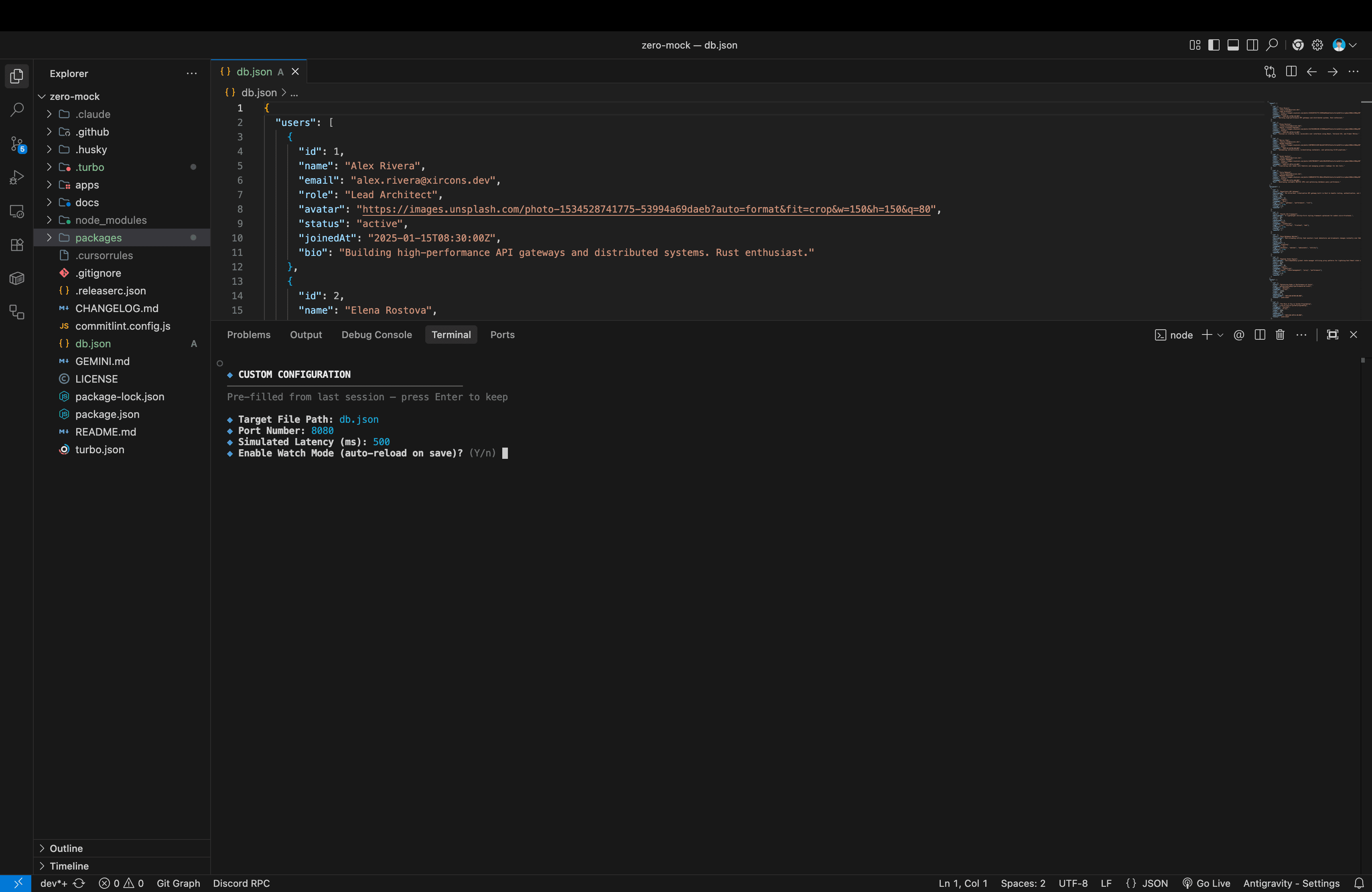Screen dimensions: 1372x892
Task: Split the terminal panel
Action: (1260, 335)
